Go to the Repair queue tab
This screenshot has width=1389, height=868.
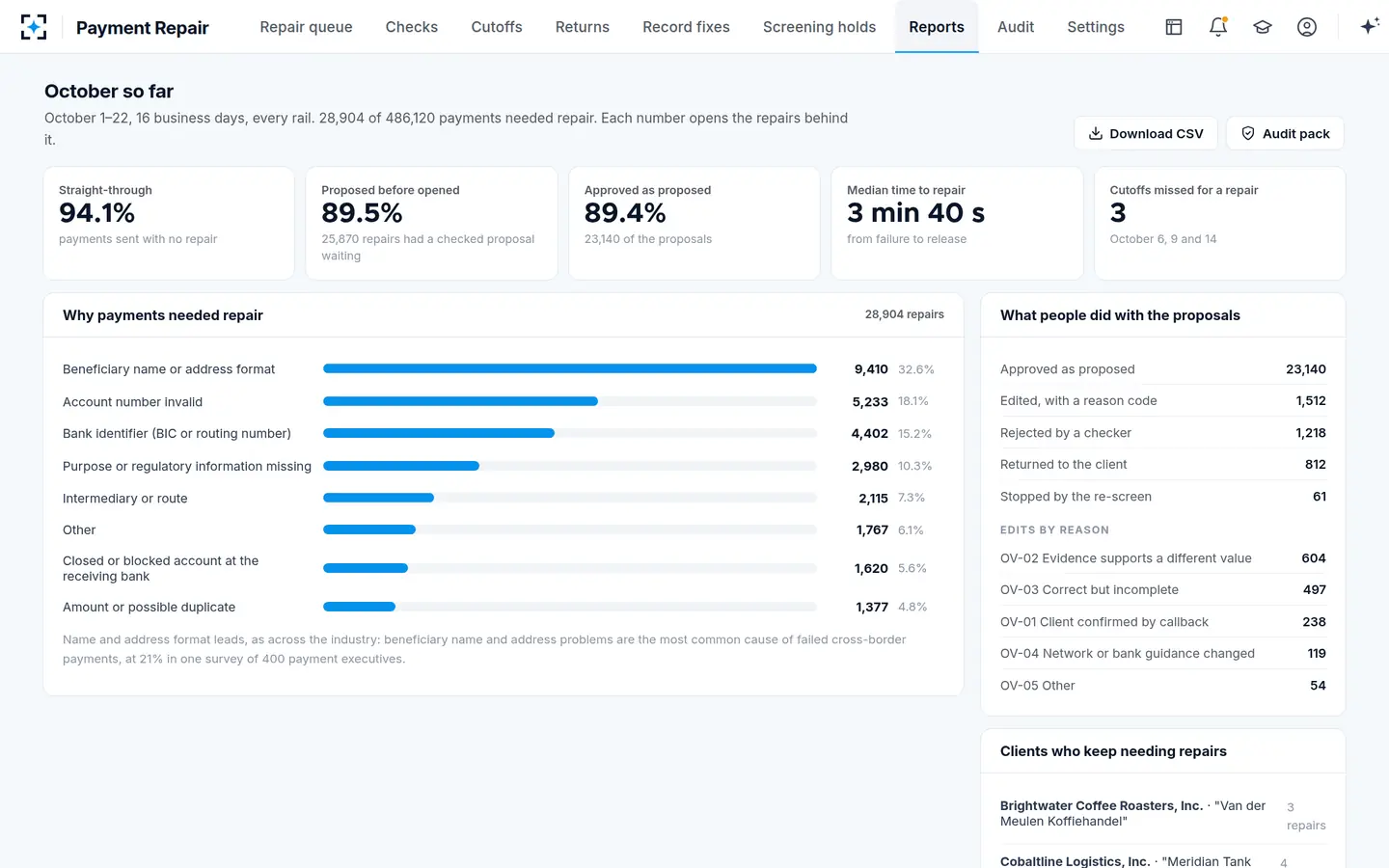point(306,27)
